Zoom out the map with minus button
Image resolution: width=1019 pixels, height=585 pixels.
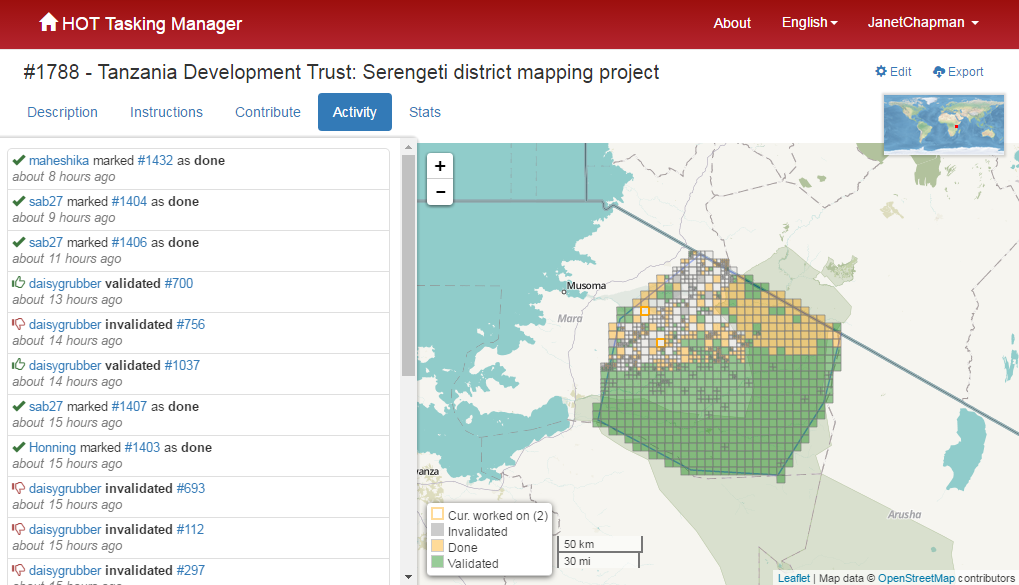[440, 192]
